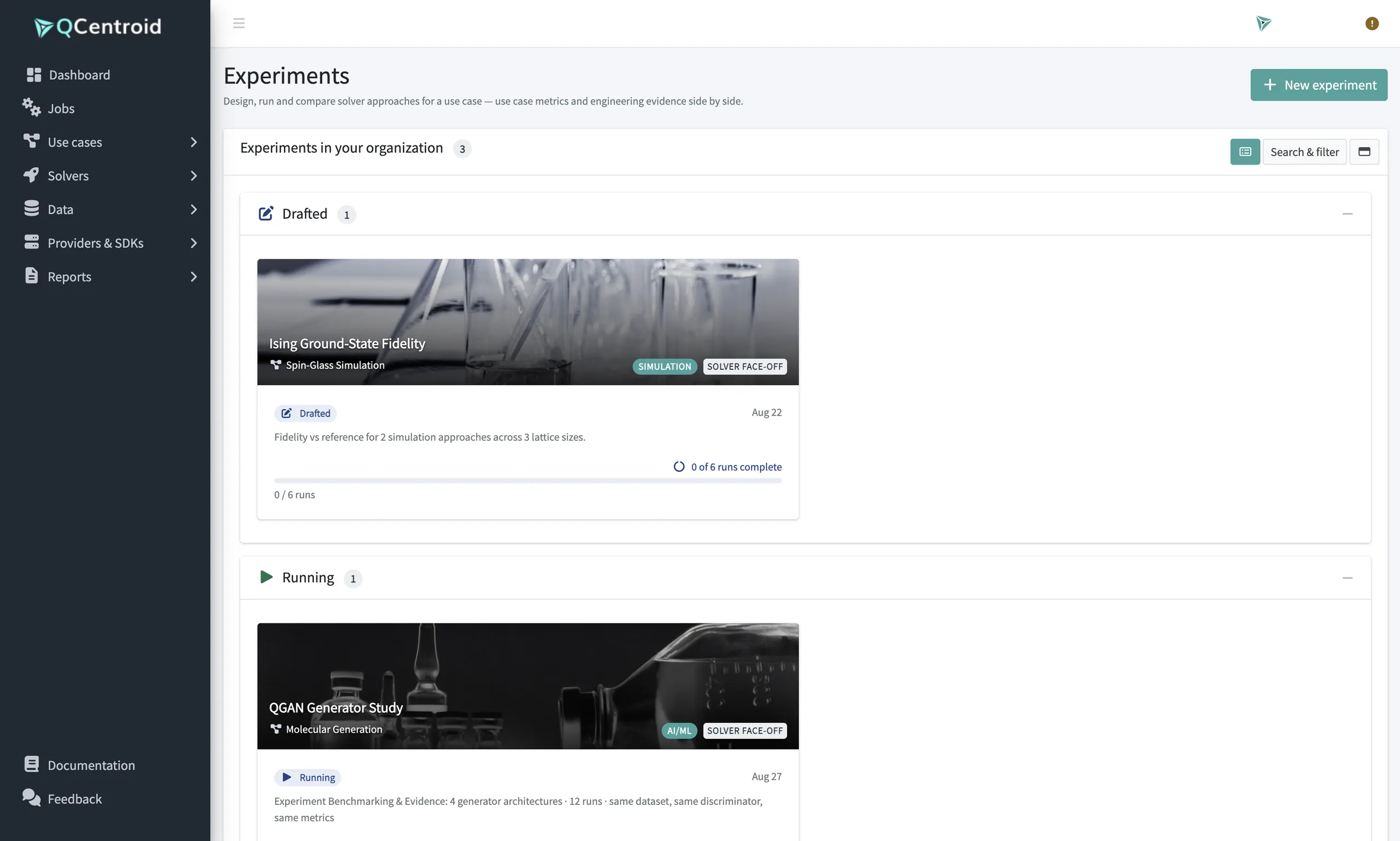Expand the Solvers submenu chevron
Image resolution: width=1400 pixels, height=841 pixels.
coord(194,176)
